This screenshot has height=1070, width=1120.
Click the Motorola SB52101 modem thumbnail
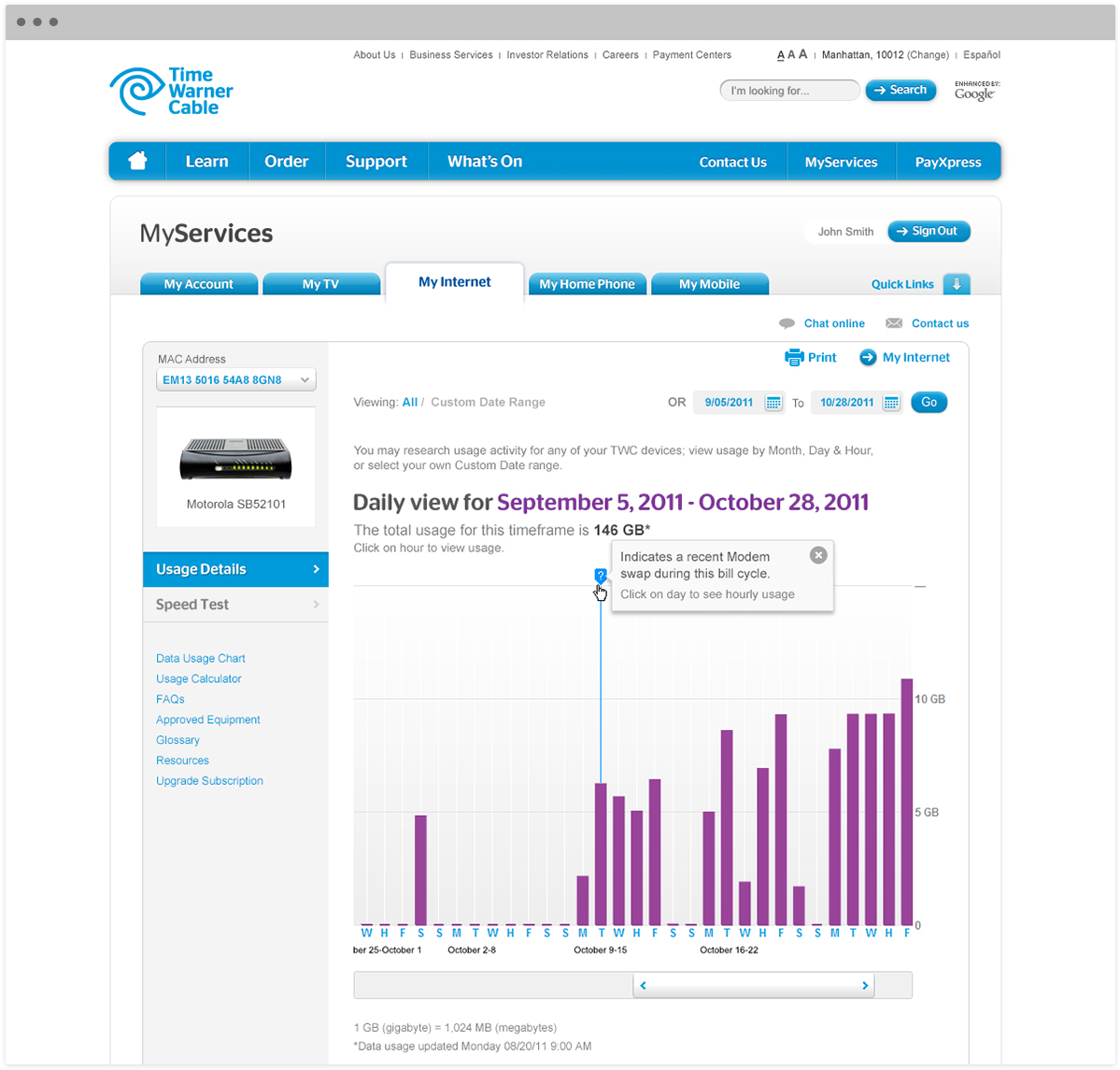pos(235,458)
